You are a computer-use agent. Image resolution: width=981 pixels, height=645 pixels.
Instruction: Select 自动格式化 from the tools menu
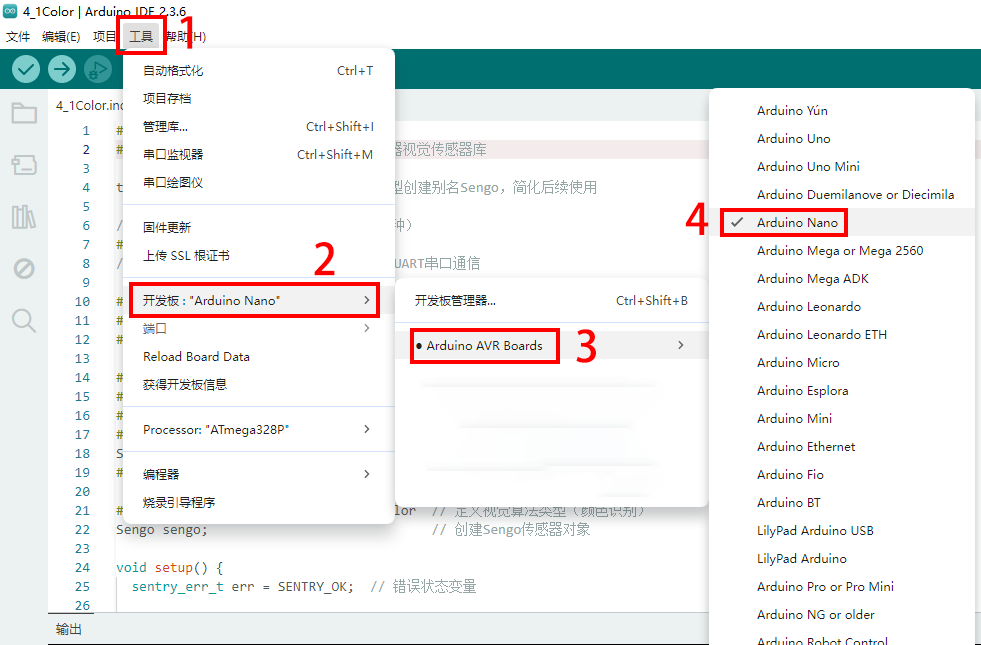coord(258,71)
